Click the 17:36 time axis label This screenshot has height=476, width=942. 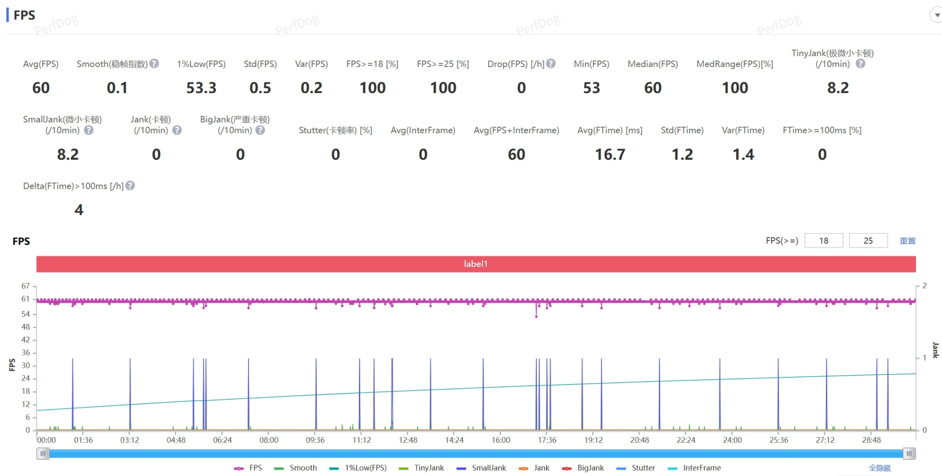(547, 441)
